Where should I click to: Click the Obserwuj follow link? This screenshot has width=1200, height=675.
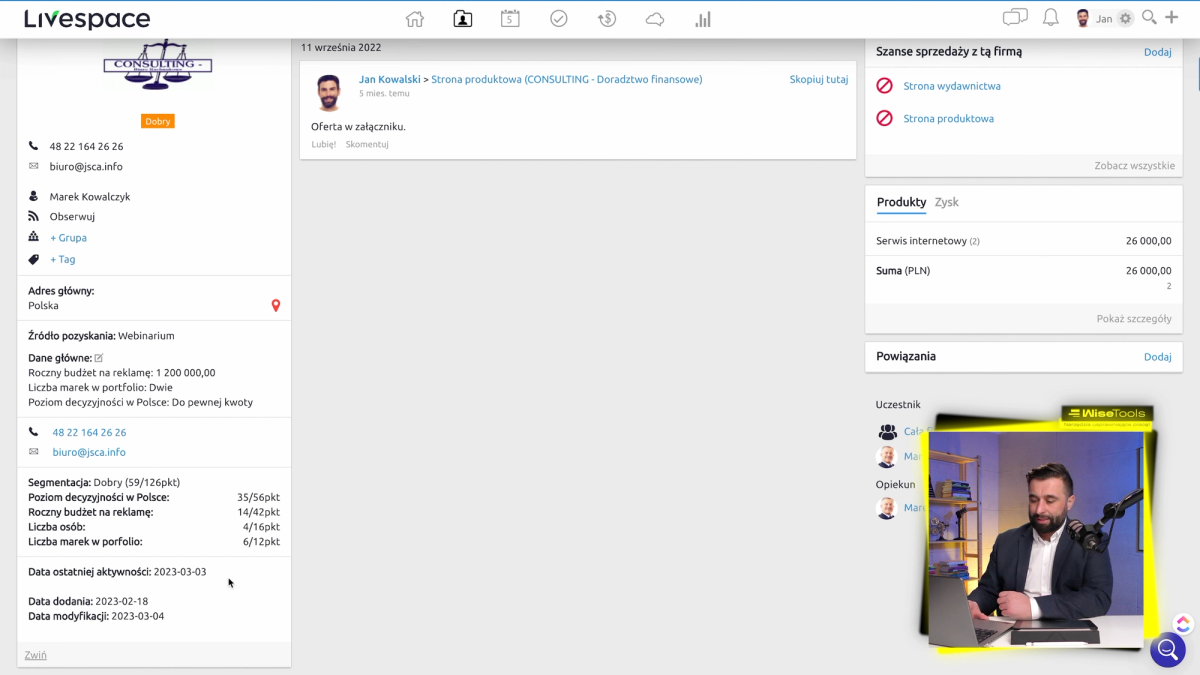pos(72,216)
